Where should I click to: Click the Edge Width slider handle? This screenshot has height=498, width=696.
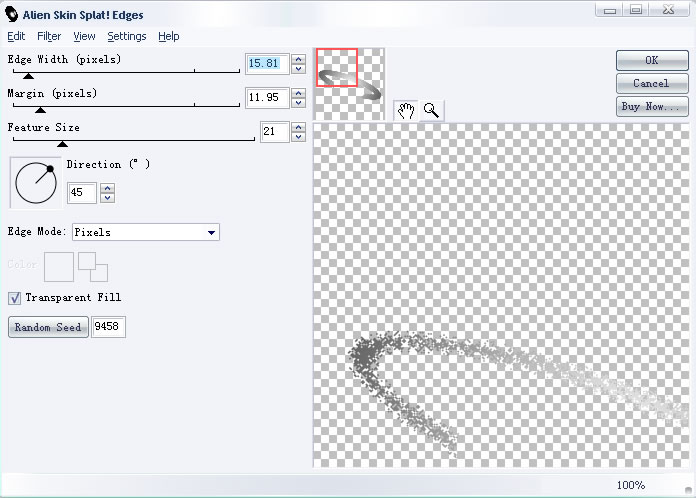pos(28,74)
